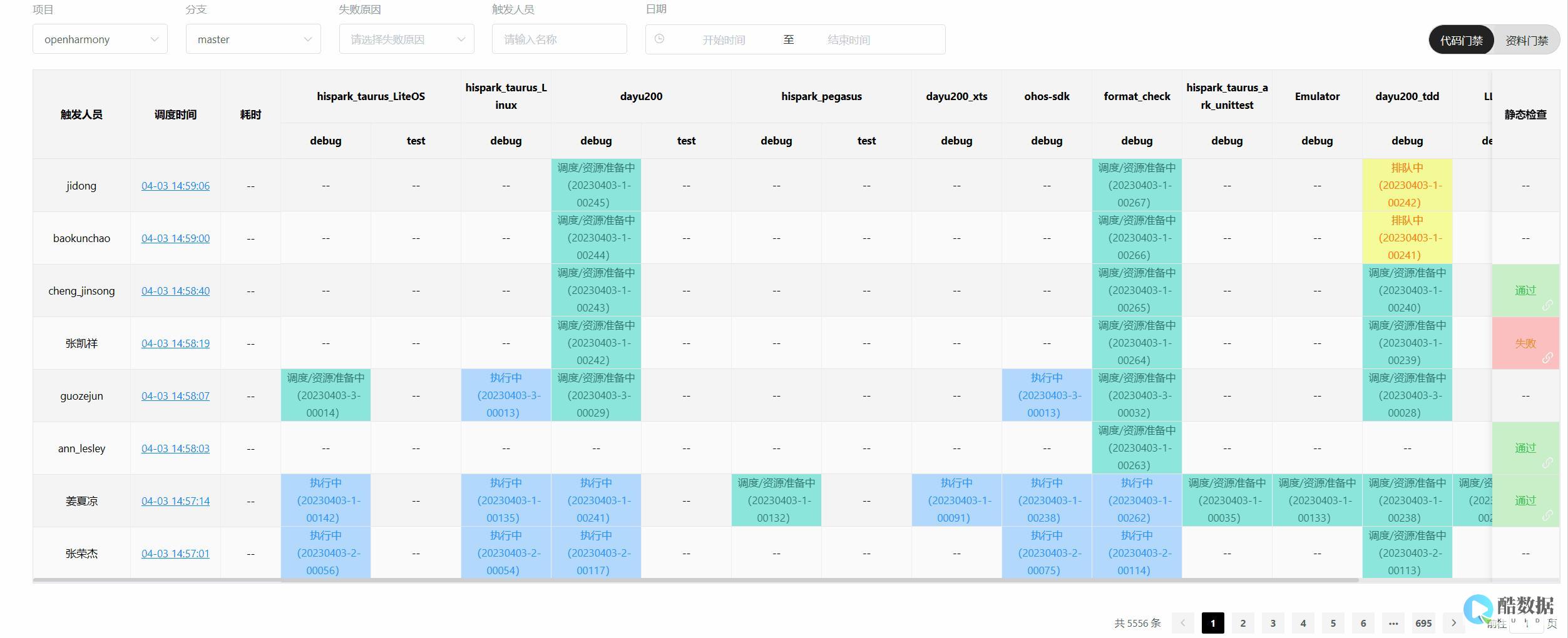
Task: Open schedule time link 04-03 14:58:40
Action: tap(175, 291)
